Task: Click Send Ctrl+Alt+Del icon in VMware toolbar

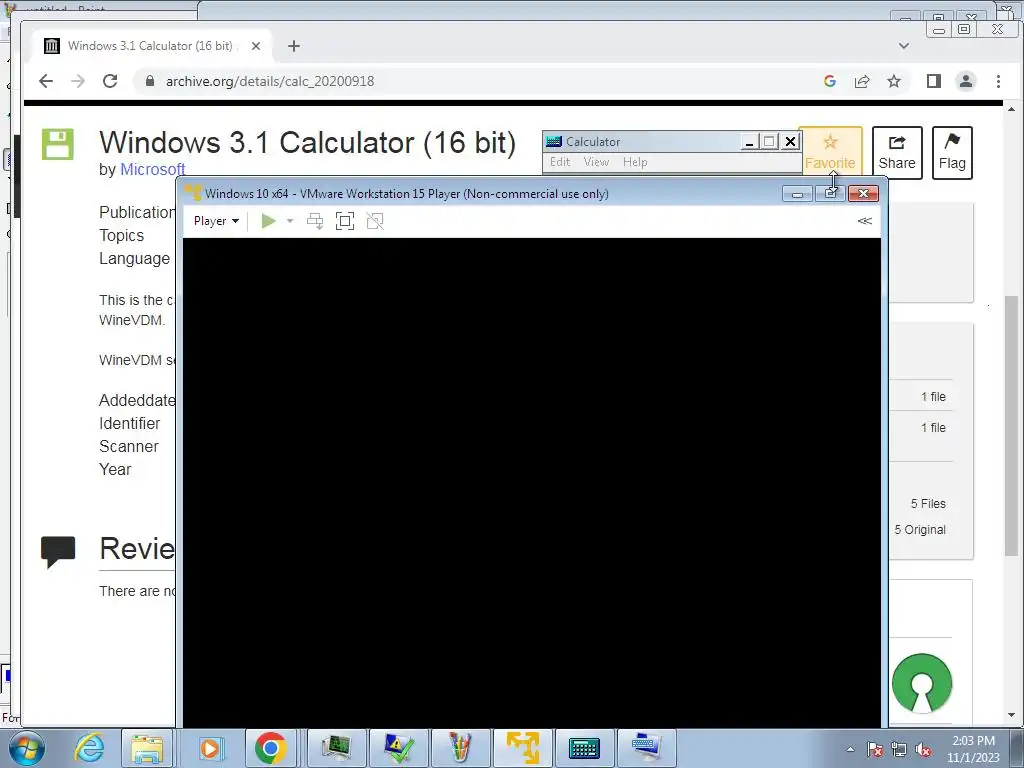Action: pos(315,221)
